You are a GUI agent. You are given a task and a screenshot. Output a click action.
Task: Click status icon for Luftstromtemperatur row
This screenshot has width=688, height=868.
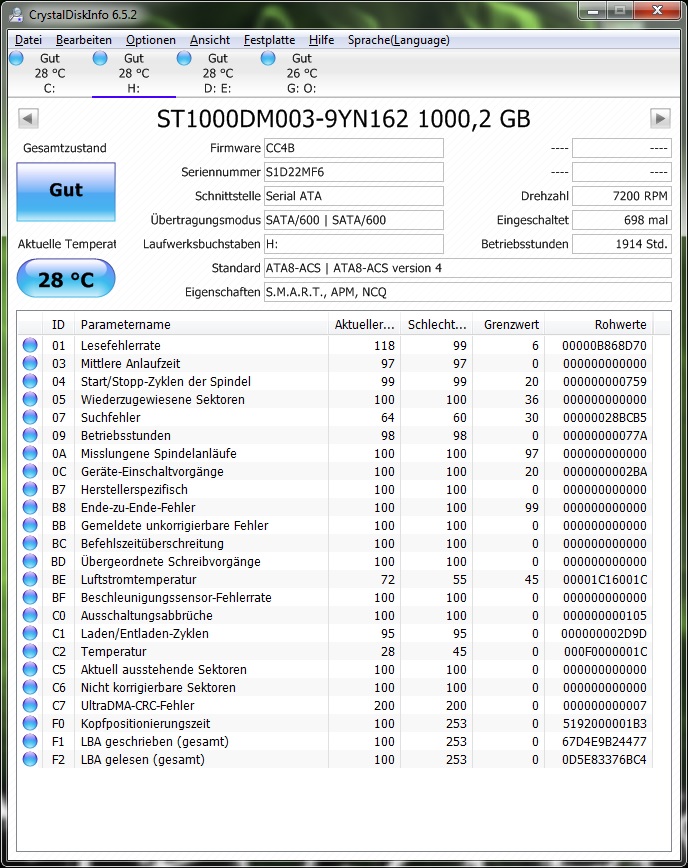pos(30,579)
